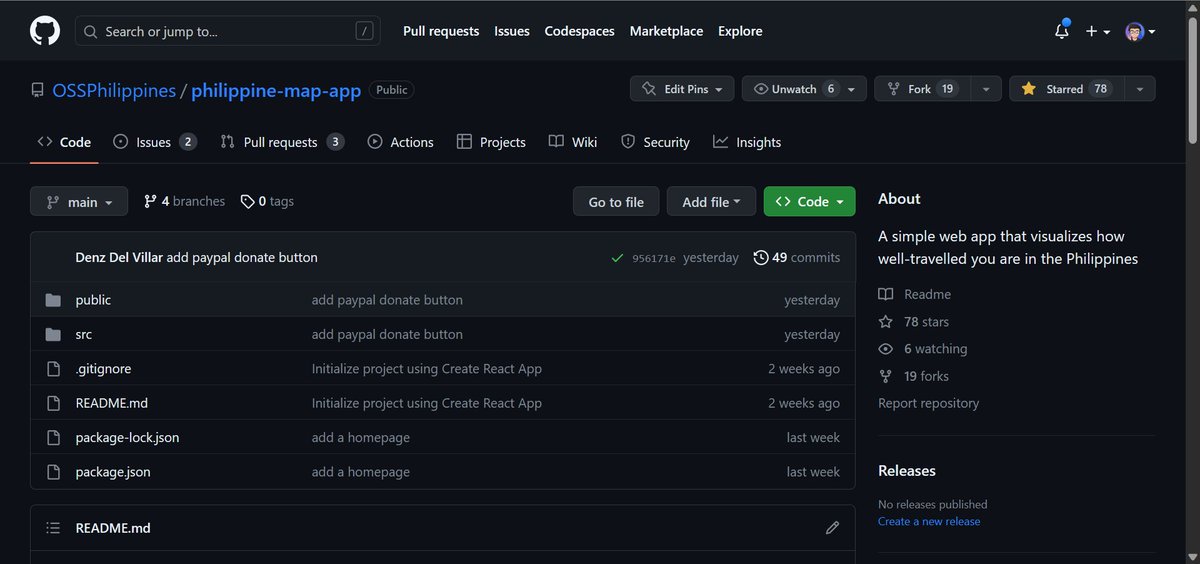Open the main branch selector
Viewport: 1200px width, 564px height.
[79, 202]
